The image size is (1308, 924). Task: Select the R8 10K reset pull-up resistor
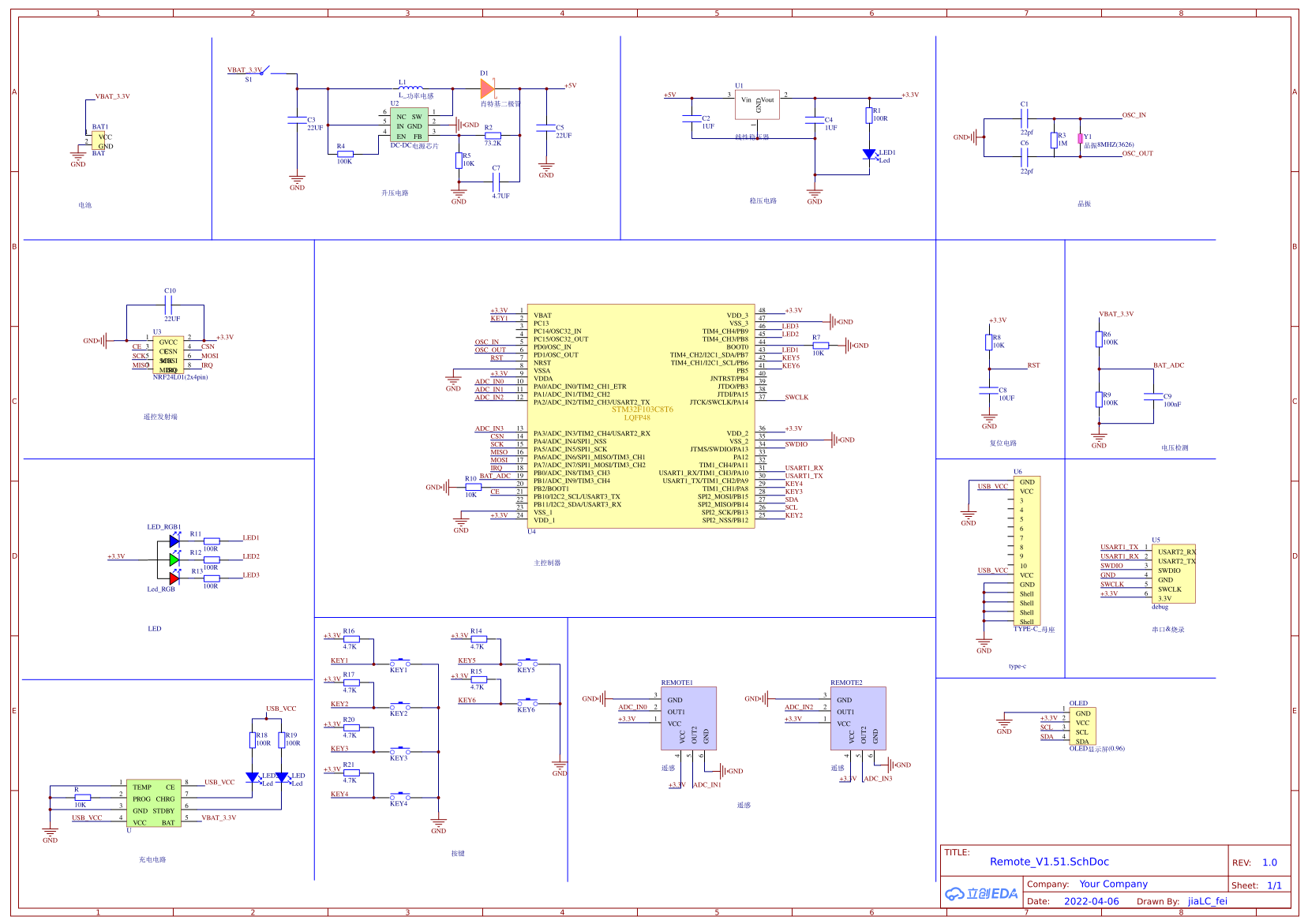989,342
